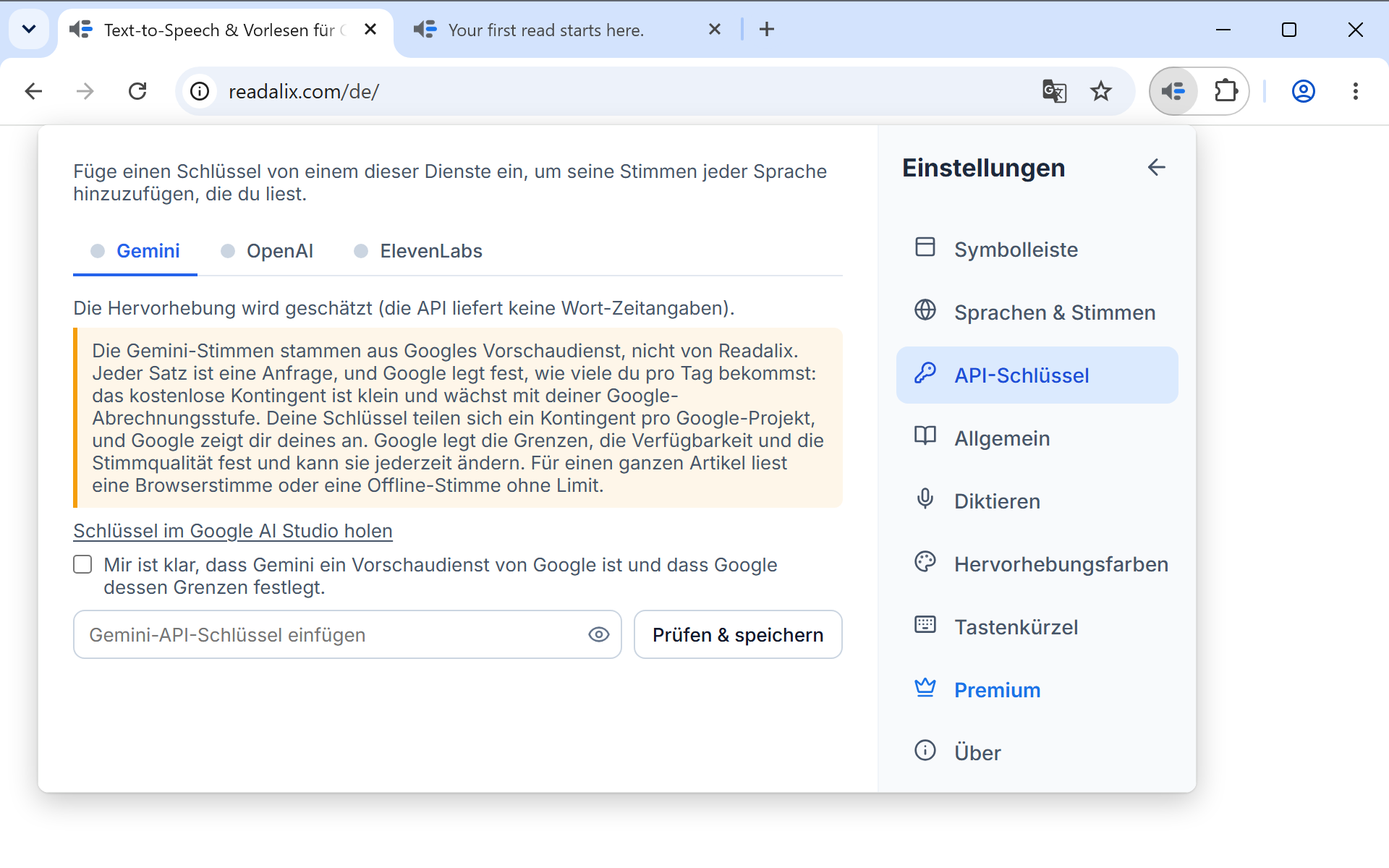Open the browser Extensions puzzle icon

click(1226, 91)
